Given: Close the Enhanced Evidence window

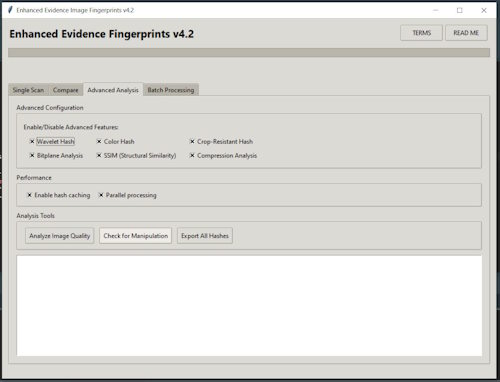Looking at the screenshot, I should tap(484, 10).
